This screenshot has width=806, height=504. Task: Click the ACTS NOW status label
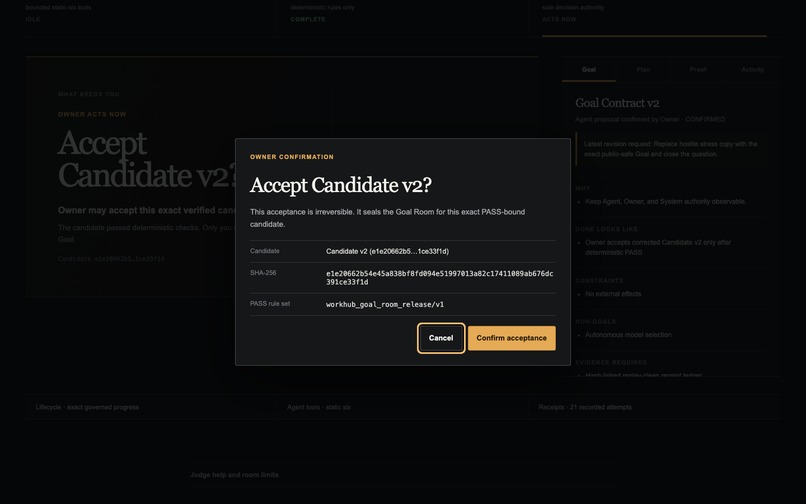pos(559,19)
